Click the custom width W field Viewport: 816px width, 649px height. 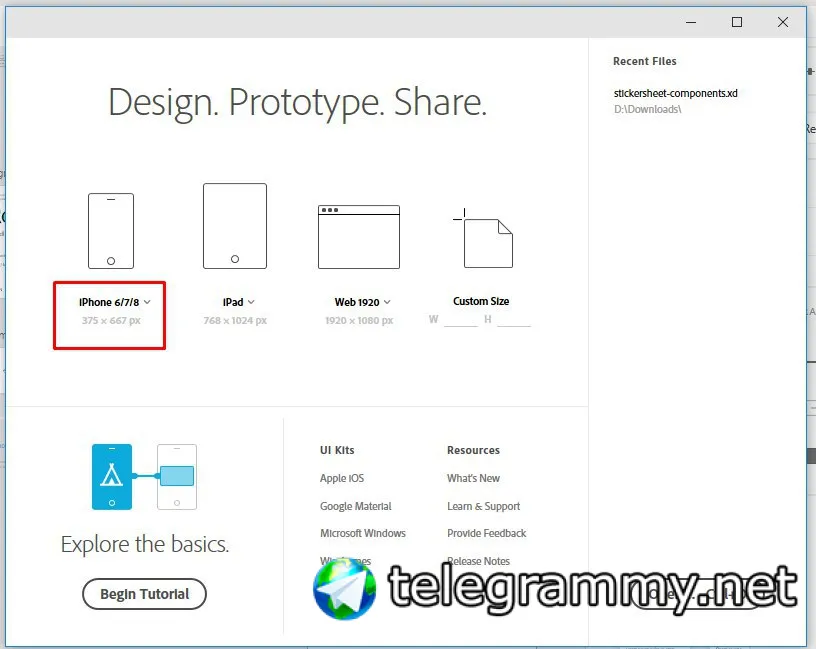[x=461, y=320]
